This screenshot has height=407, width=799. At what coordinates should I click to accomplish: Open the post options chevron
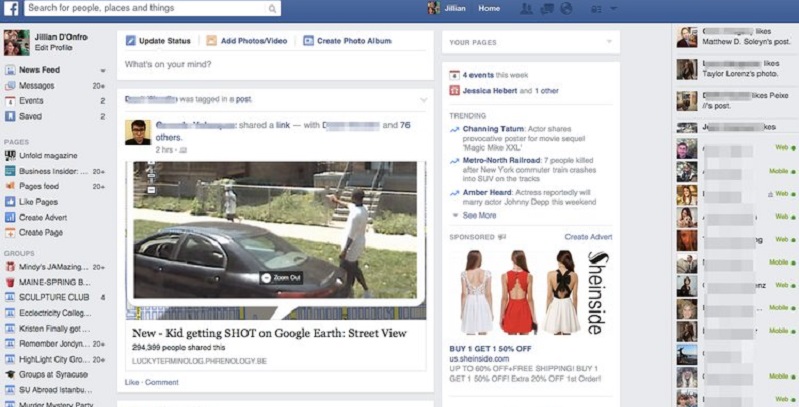[423, 100]
